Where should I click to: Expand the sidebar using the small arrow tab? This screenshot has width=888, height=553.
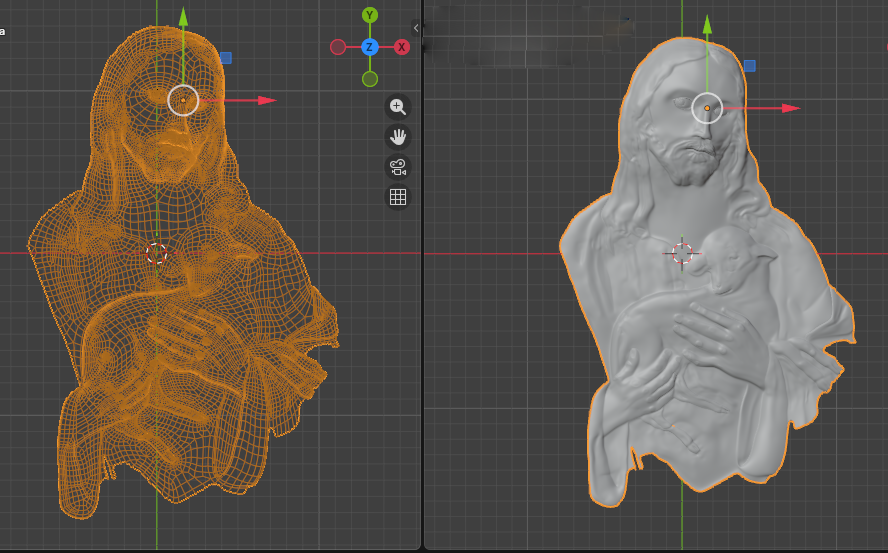416,28
